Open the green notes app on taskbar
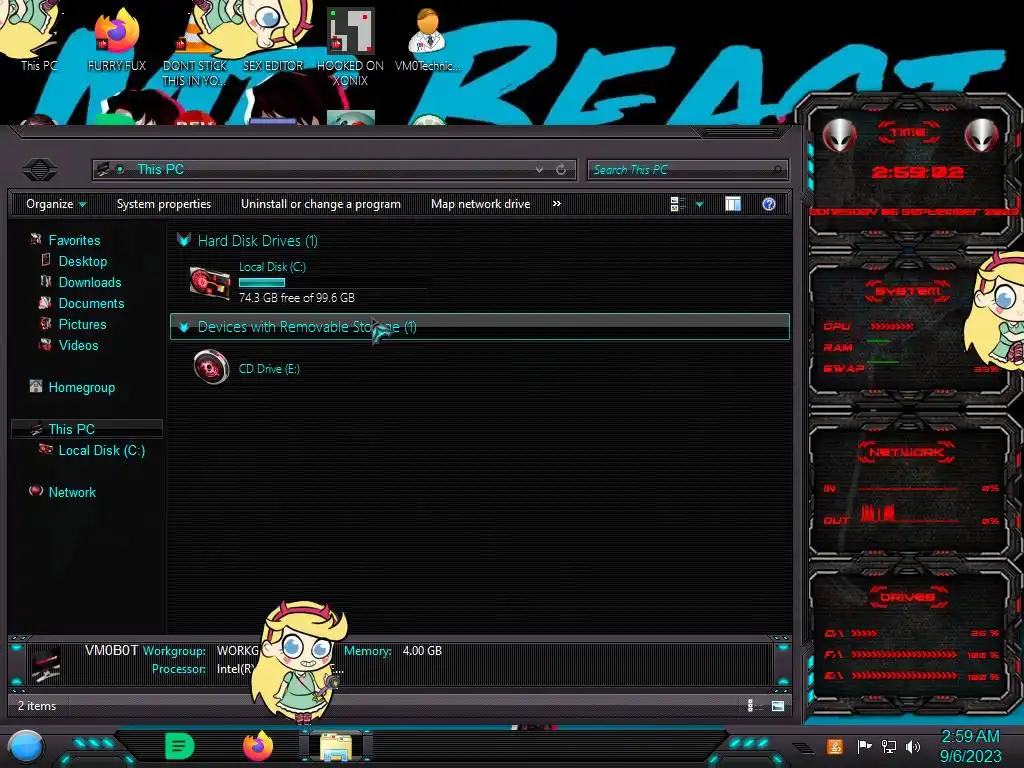Image resolution: width=1024 pixels, height=768 pixels. point(180,746)
